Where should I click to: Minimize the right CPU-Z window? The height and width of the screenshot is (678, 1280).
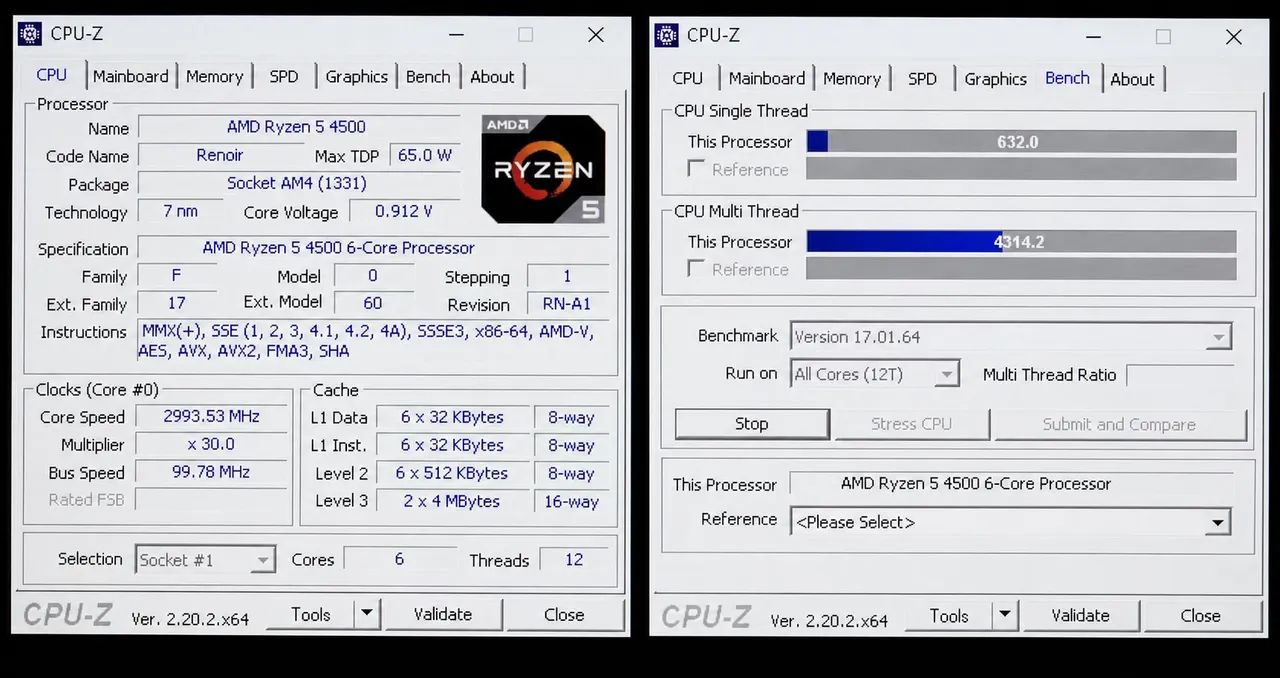(x=1093, y=36)
